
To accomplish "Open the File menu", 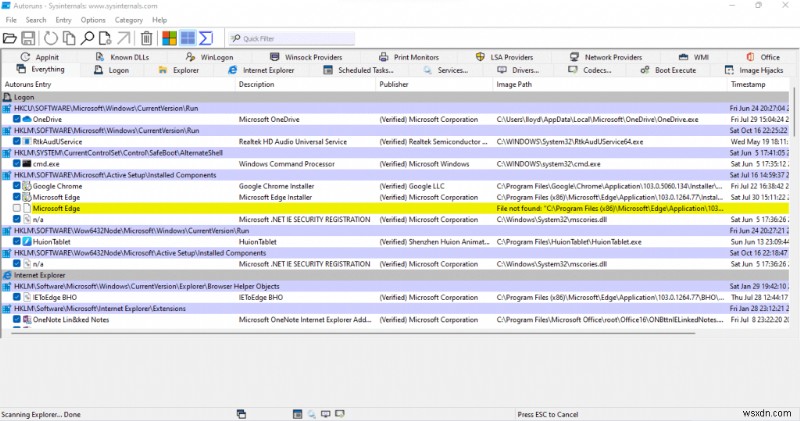I will (x=11, y=20).
